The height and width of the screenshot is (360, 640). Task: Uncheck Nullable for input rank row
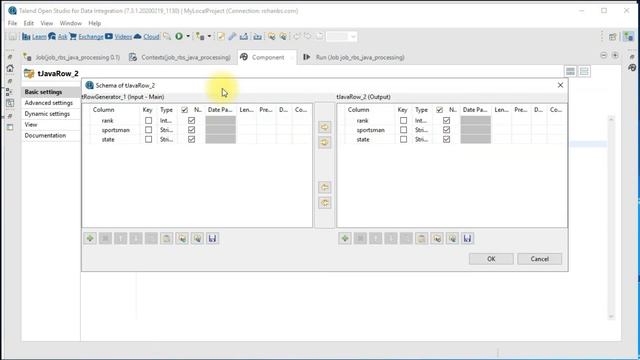click(x=191, y=120)
